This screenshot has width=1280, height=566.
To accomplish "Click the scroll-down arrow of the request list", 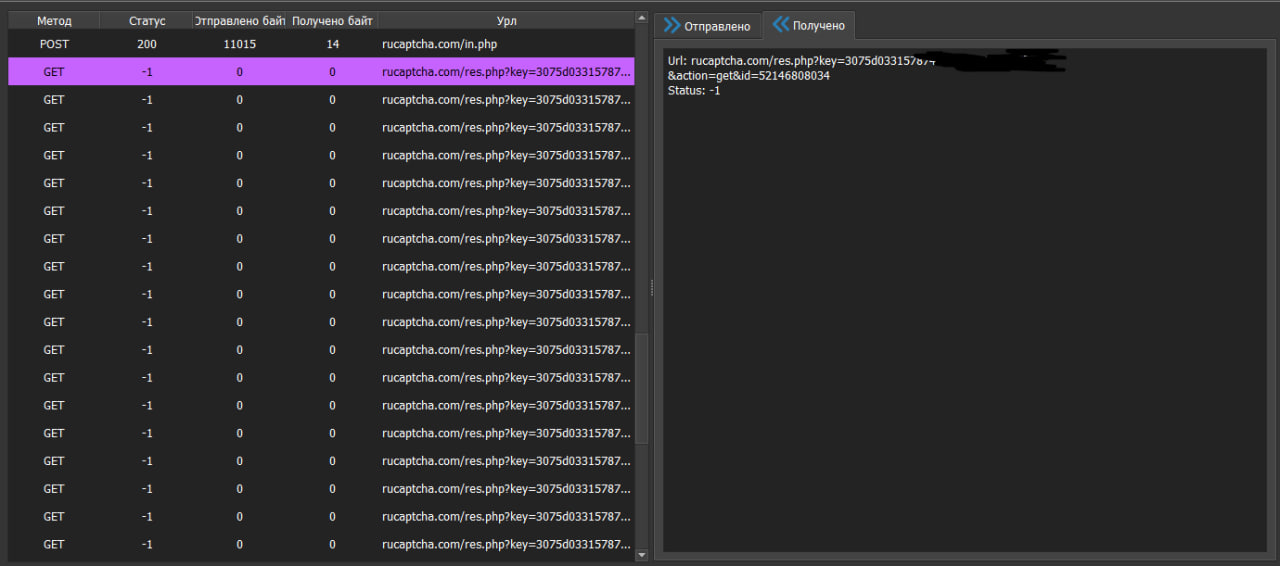I will 642,553.
